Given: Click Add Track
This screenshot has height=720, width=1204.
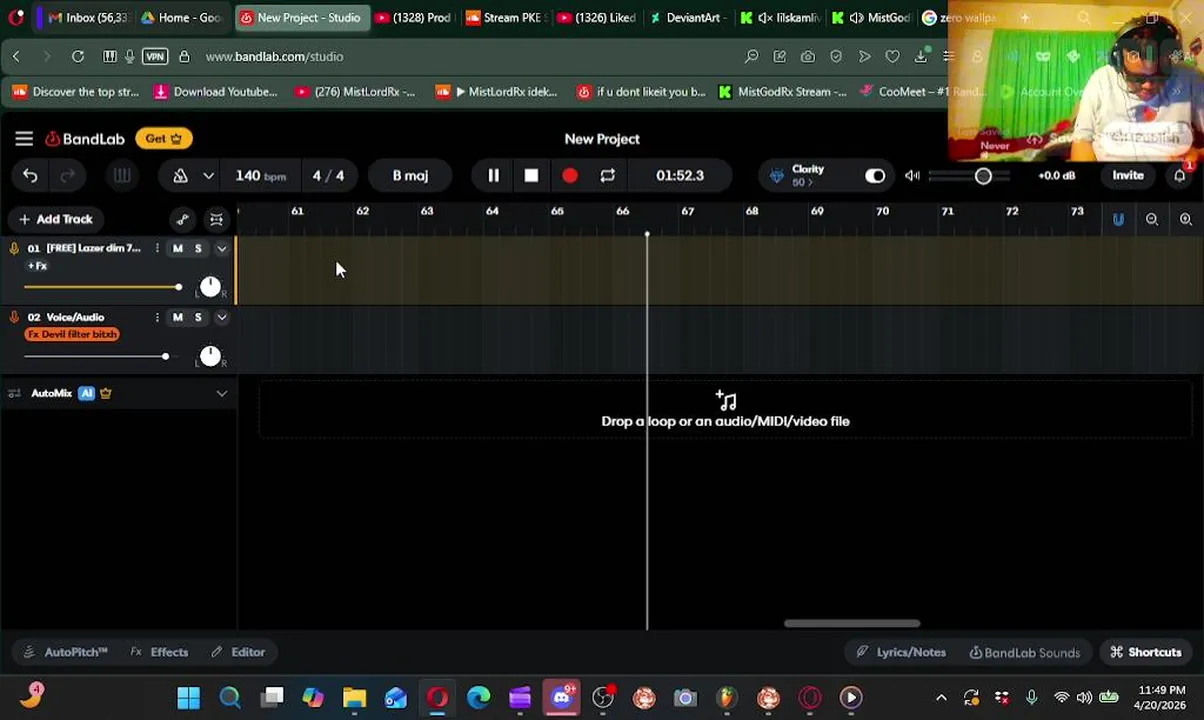Looking at the screenshot, I should (55, 219).
